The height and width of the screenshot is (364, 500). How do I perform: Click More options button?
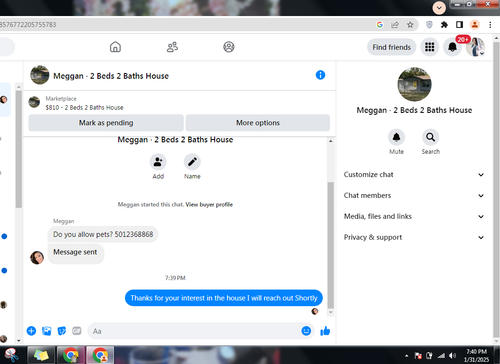[x=258, y=123]
